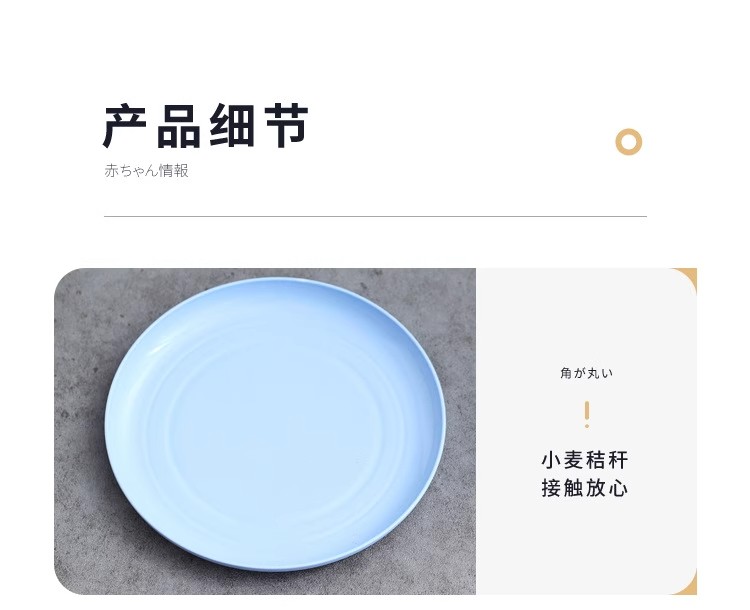Click the gold ring circle icon

628,142
